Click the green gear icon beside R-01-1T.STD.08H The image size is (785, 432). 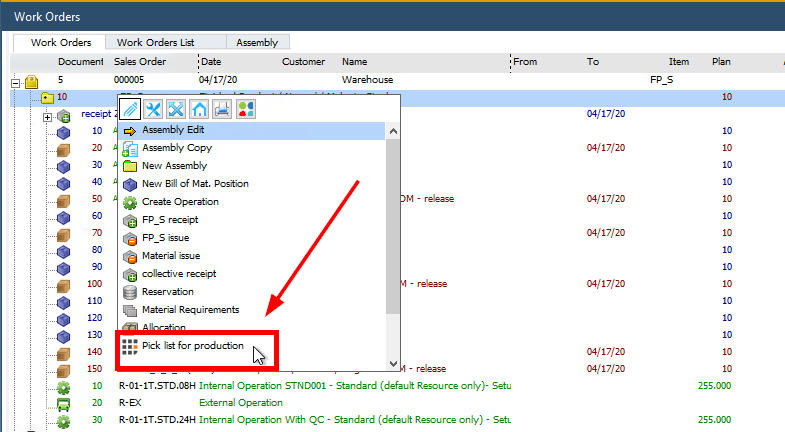(x=64, y=385)
